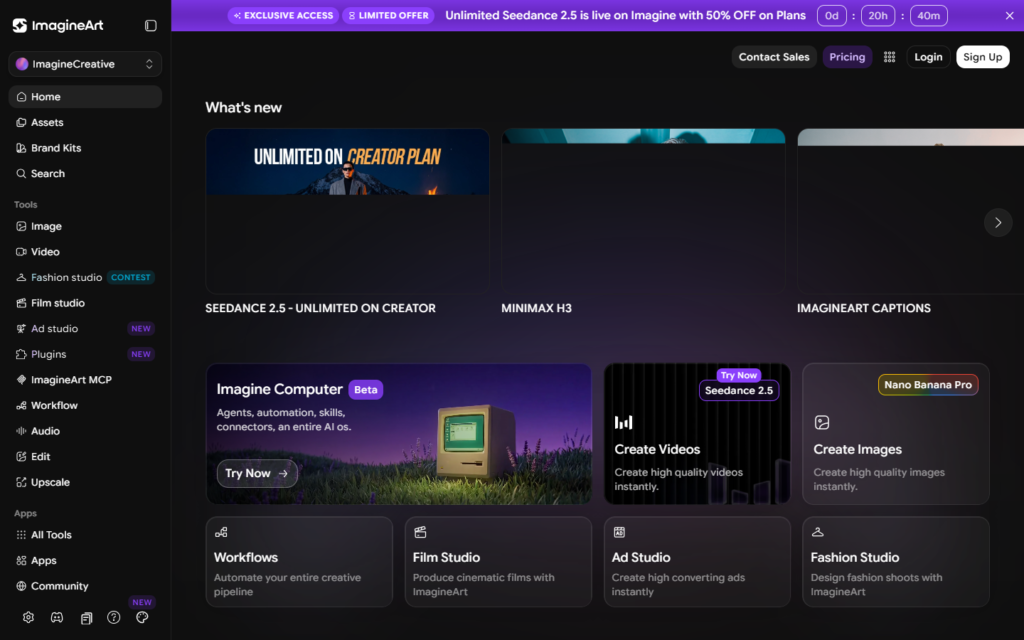1024x640 pixels.
Task: Open the ImagineCreative workspace dropdown
Action: [x=85, y=64]
